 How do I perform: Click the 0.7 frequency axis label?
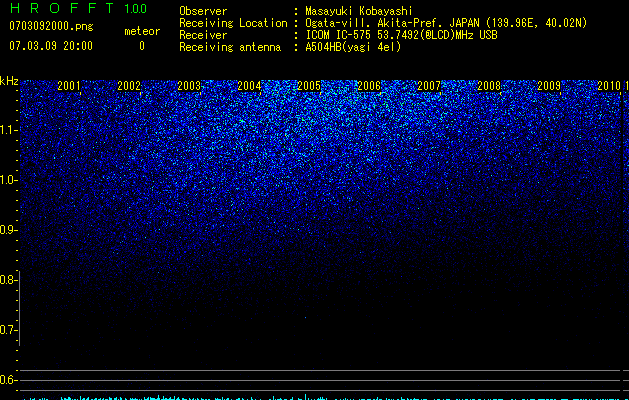point(8,330)
